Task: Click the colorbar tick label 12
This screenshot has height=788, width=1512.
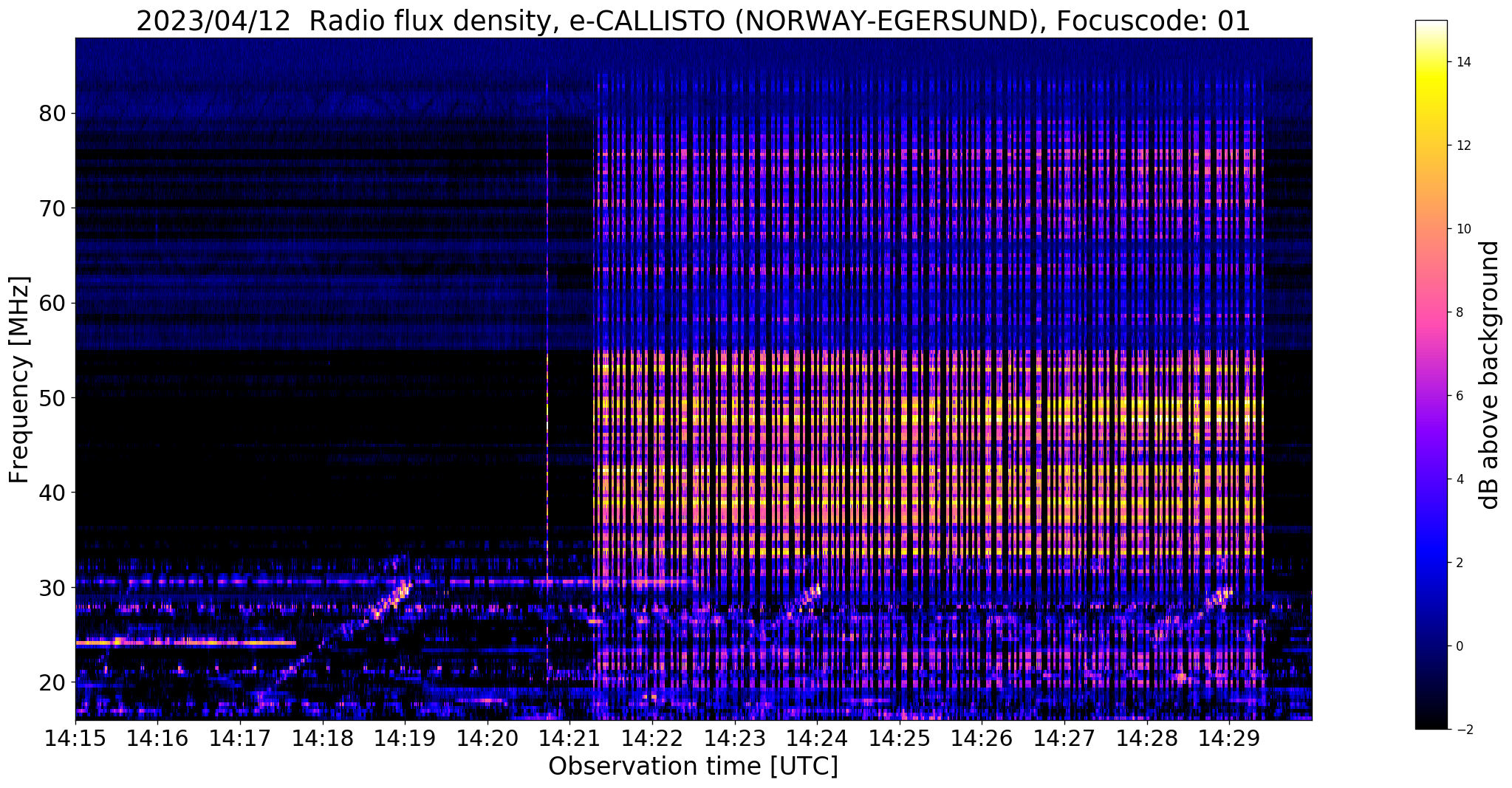Action: point(1463,145)
